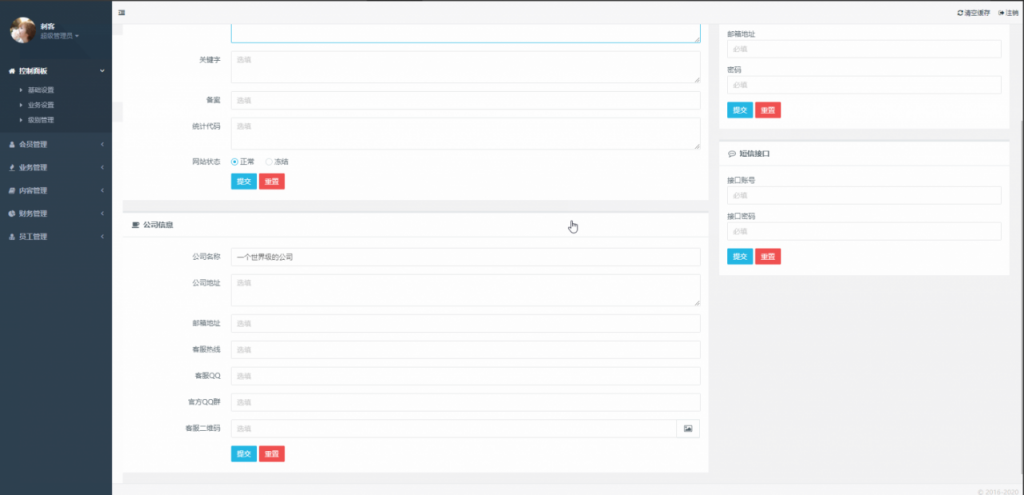This screenshot has height=495, width=1024.
Task: Click the user avatar picture in sidebar
Action: coord(23,31)
